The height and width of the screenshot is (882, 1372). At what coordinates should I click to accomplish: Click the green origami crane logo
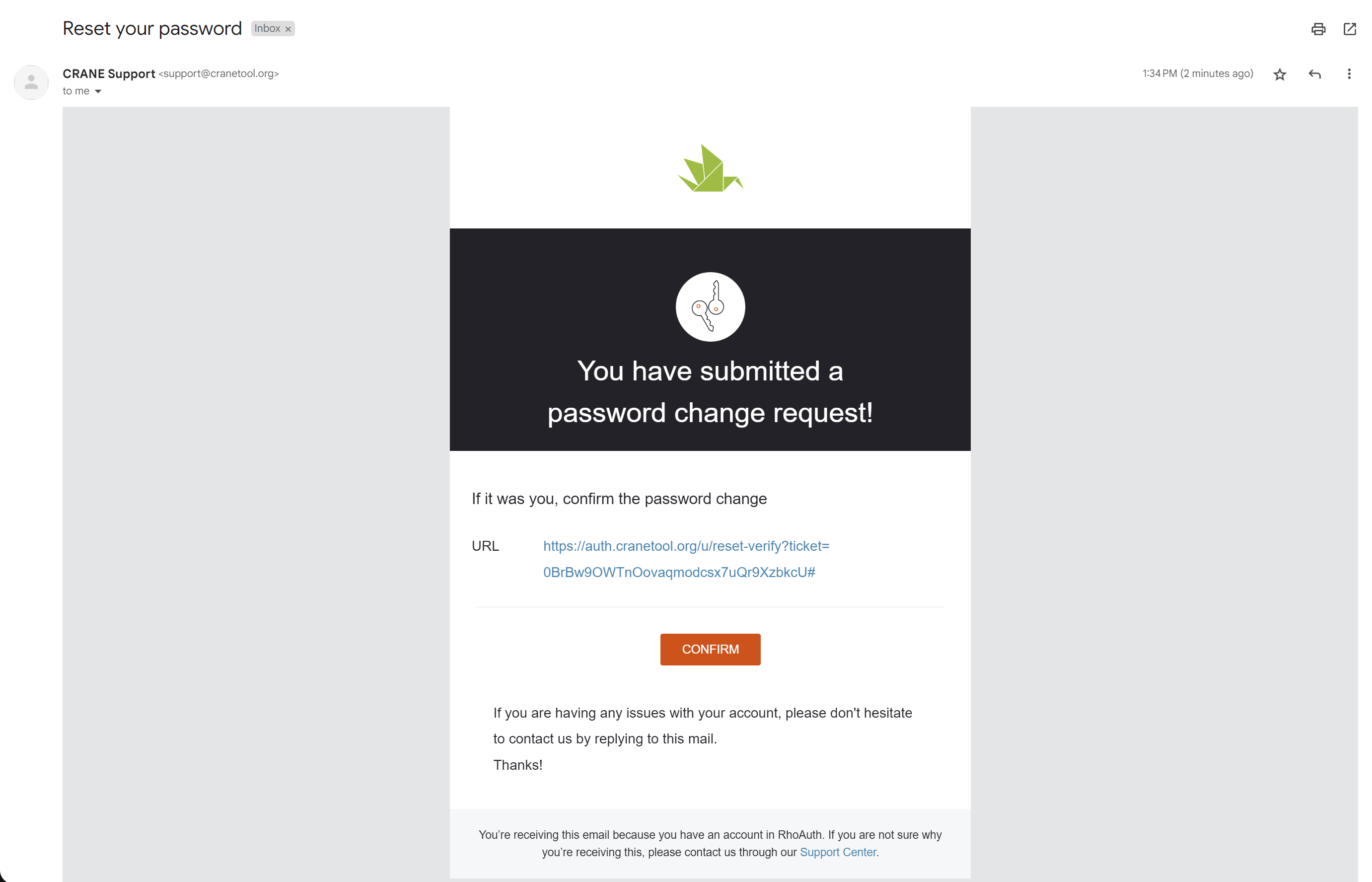point(710,168)
